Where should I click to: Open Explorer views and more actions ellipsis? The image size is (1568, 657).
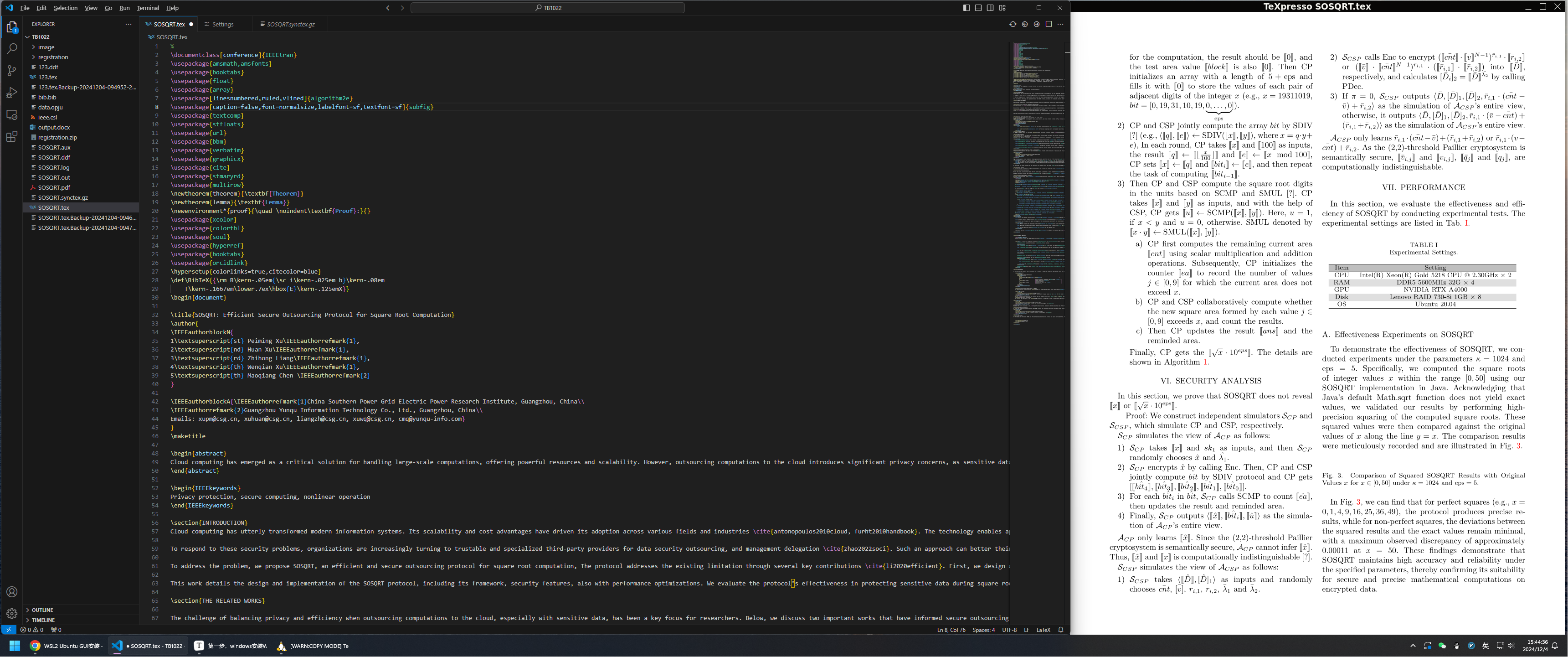click(x=129, y=24)
